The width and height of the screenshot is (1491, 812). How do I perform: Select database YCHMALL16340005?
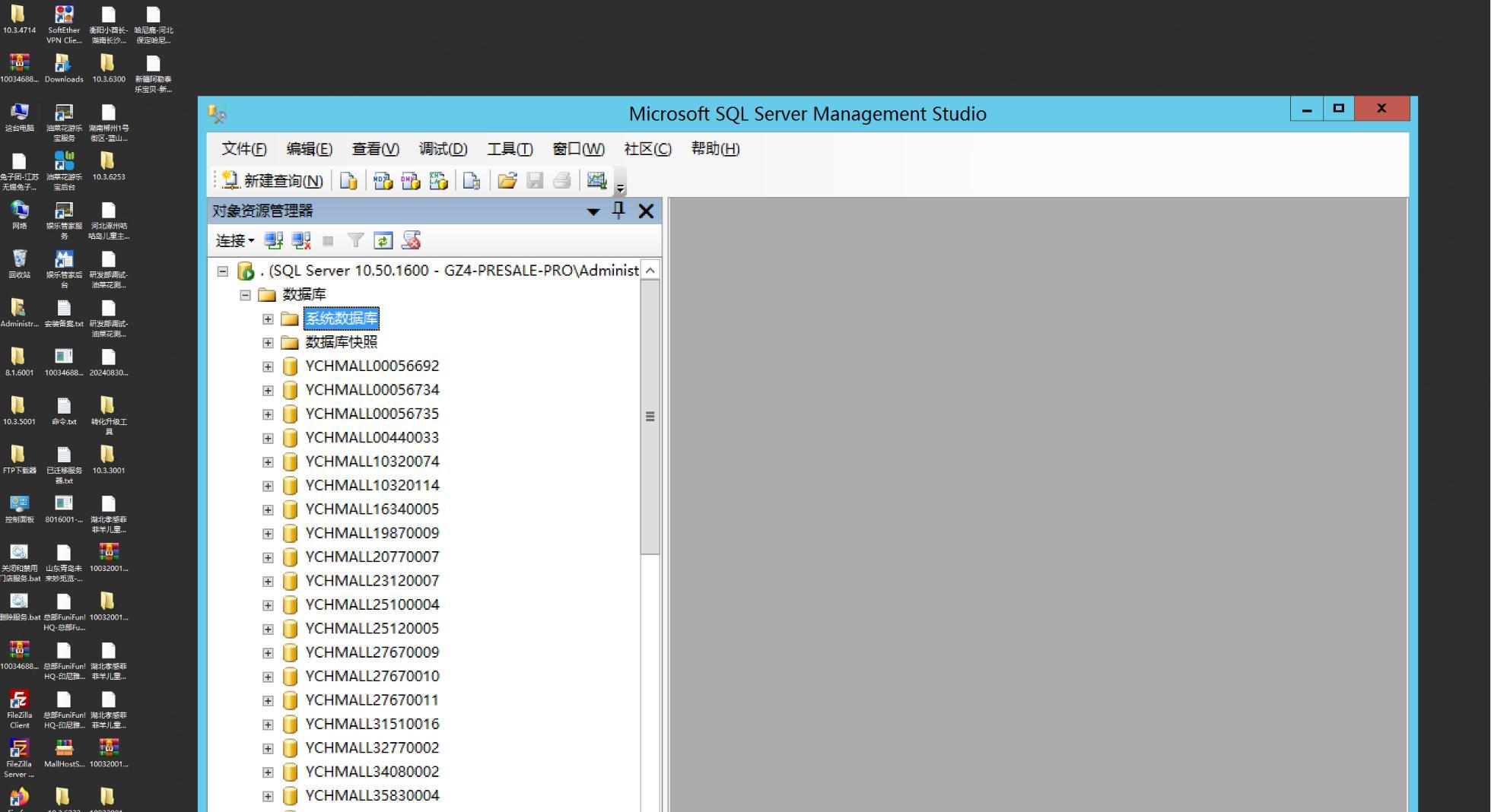point(372,509)
